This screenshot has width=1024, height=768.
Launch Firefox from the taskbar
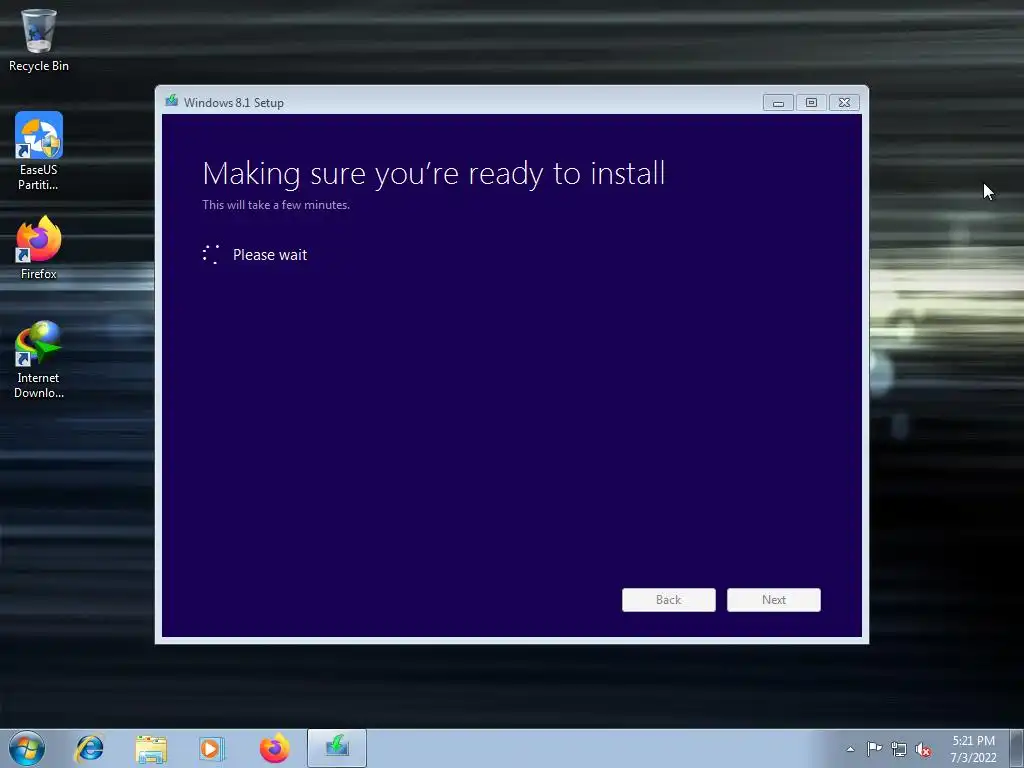(x=274, y=748)
